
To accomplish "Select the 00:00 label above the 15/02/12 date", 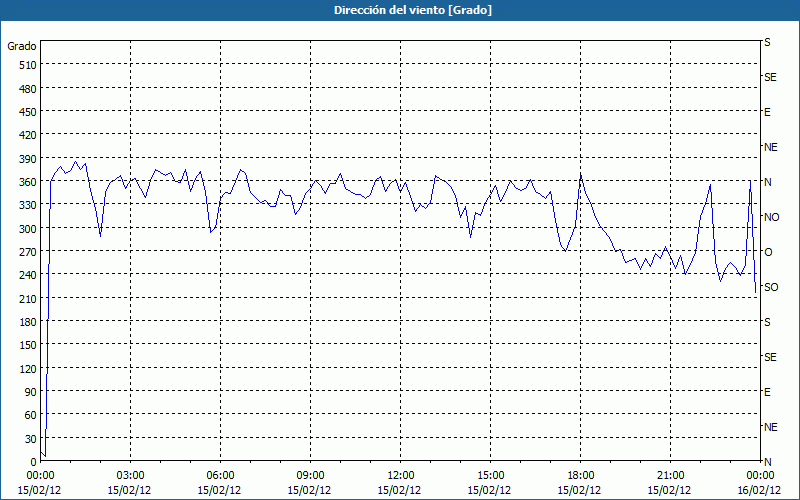I will point(40,476).
